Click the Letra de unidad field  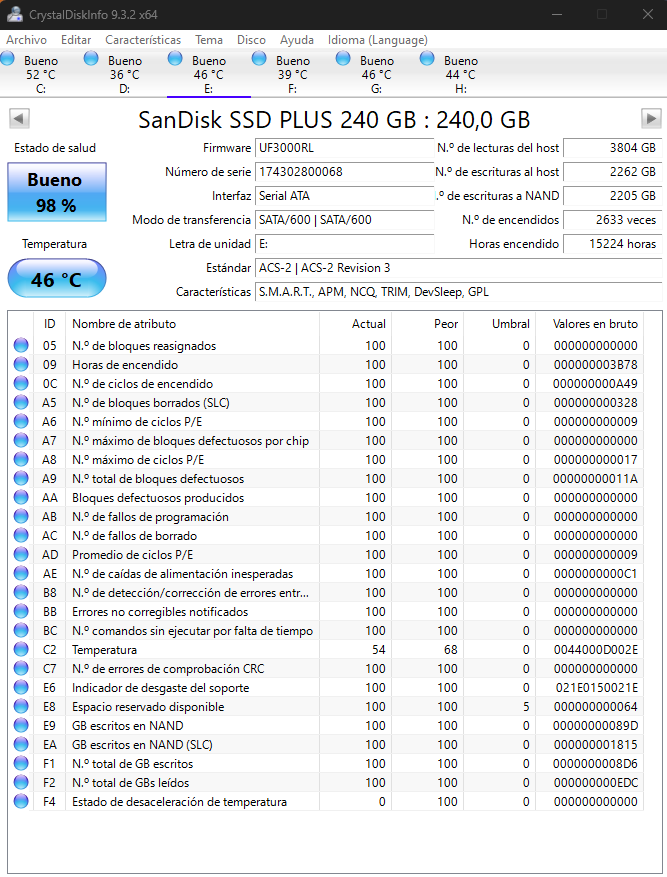coord(344,244)
